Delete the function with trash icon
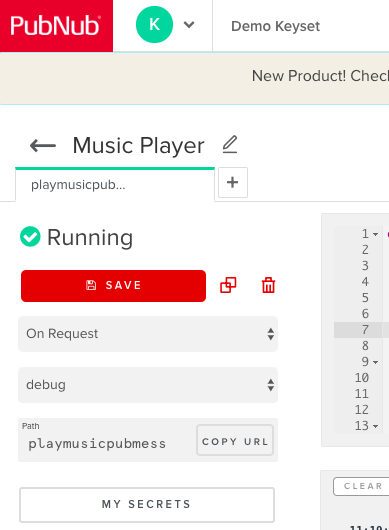The width and height of the screenshot is (389, 530). [268, 285]
